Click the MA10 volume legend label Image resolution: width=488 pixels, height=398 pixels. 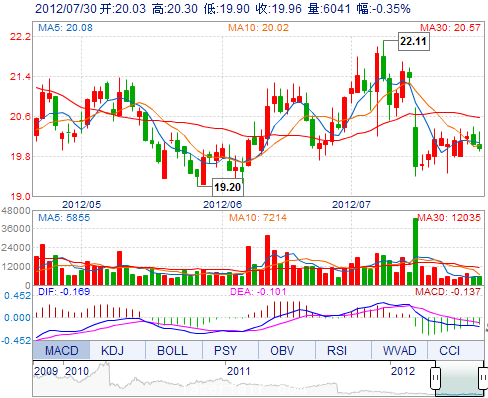coord(258,218)
